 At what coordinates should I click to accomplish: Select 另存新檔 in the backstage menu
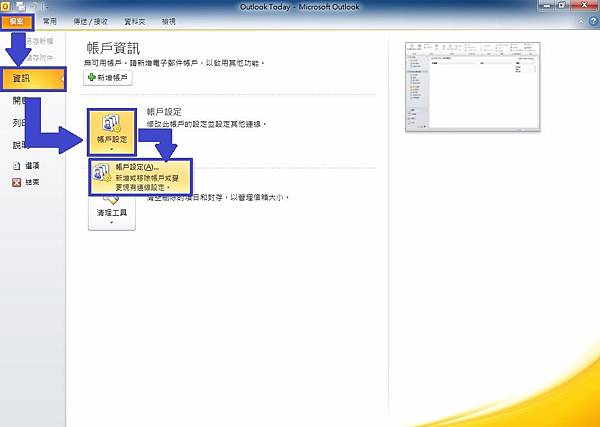click(39, 41)
